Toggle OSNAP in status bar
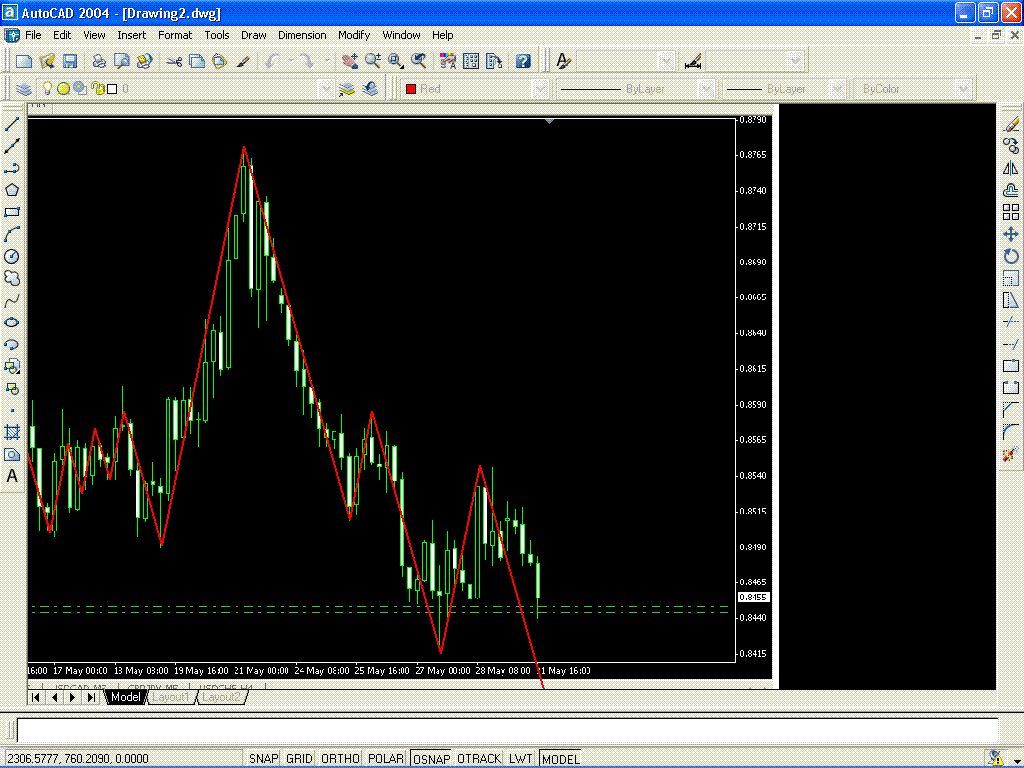 coord(431,758)
